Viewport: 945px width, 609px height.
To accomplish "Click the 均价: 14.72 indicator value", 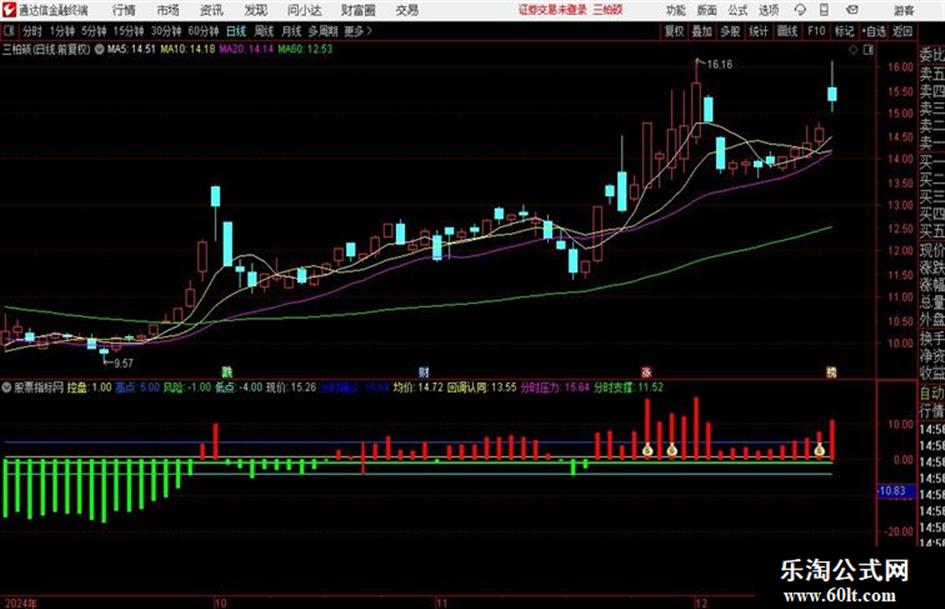I will 418,387.
